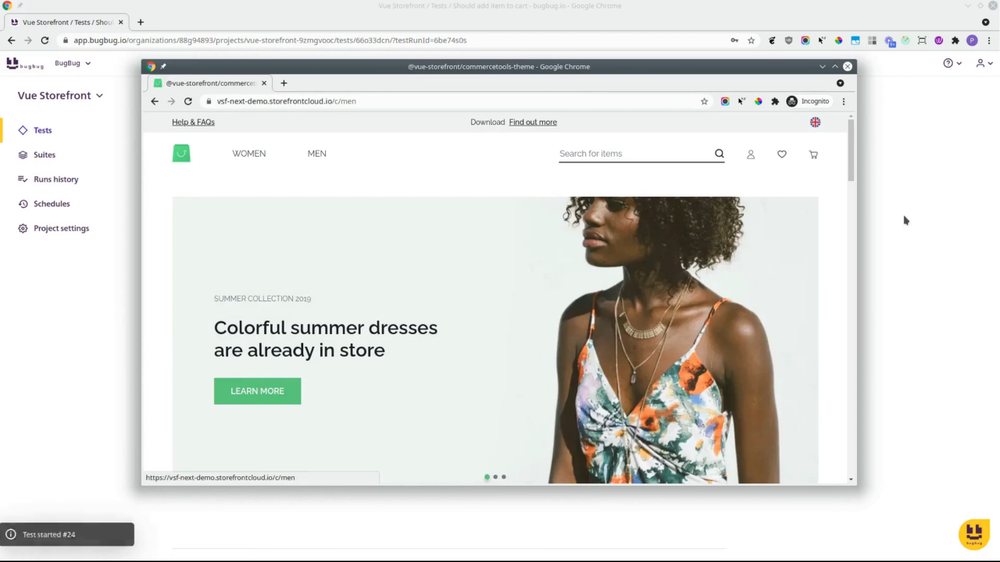This screenshot has width=1000, height=562.
Task: Open extensions puzzle icon in inner window
Action: click(x=775, y=101)
